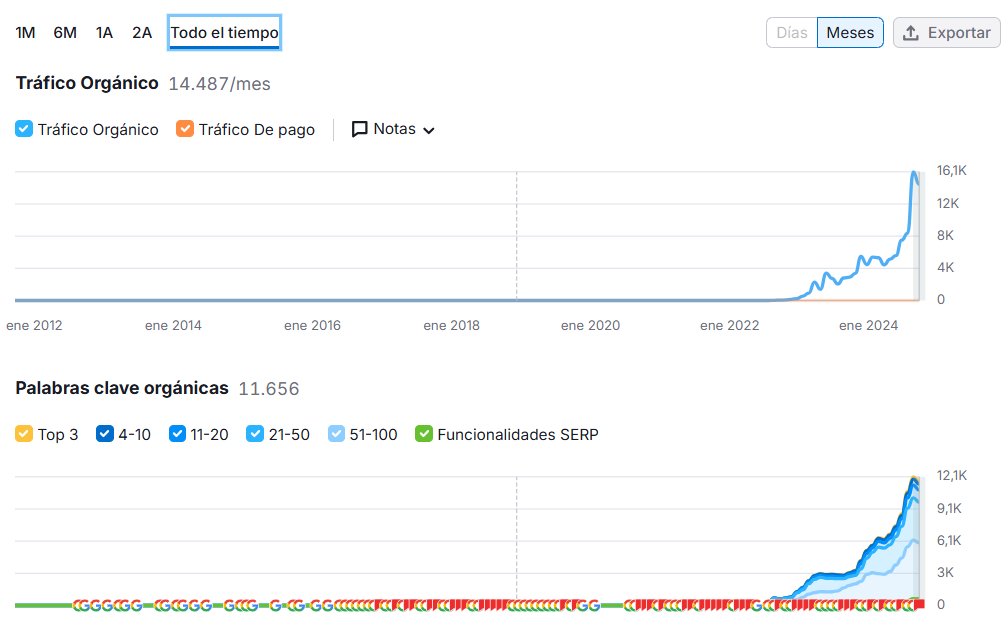
Task: Select the 1M time range
Action: tap(25, 33)
